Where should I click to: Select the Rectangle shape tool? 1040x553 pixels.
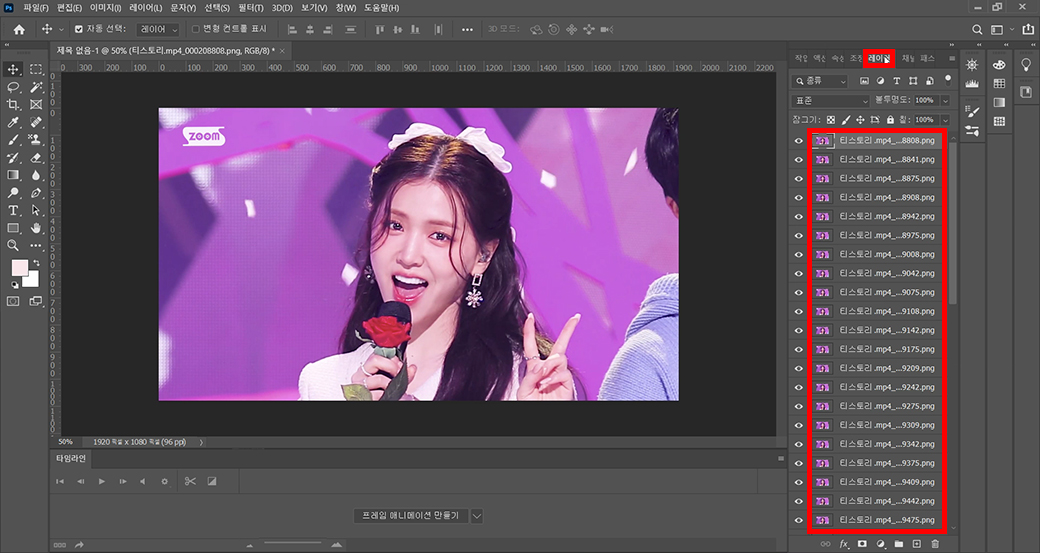(13, 228)
